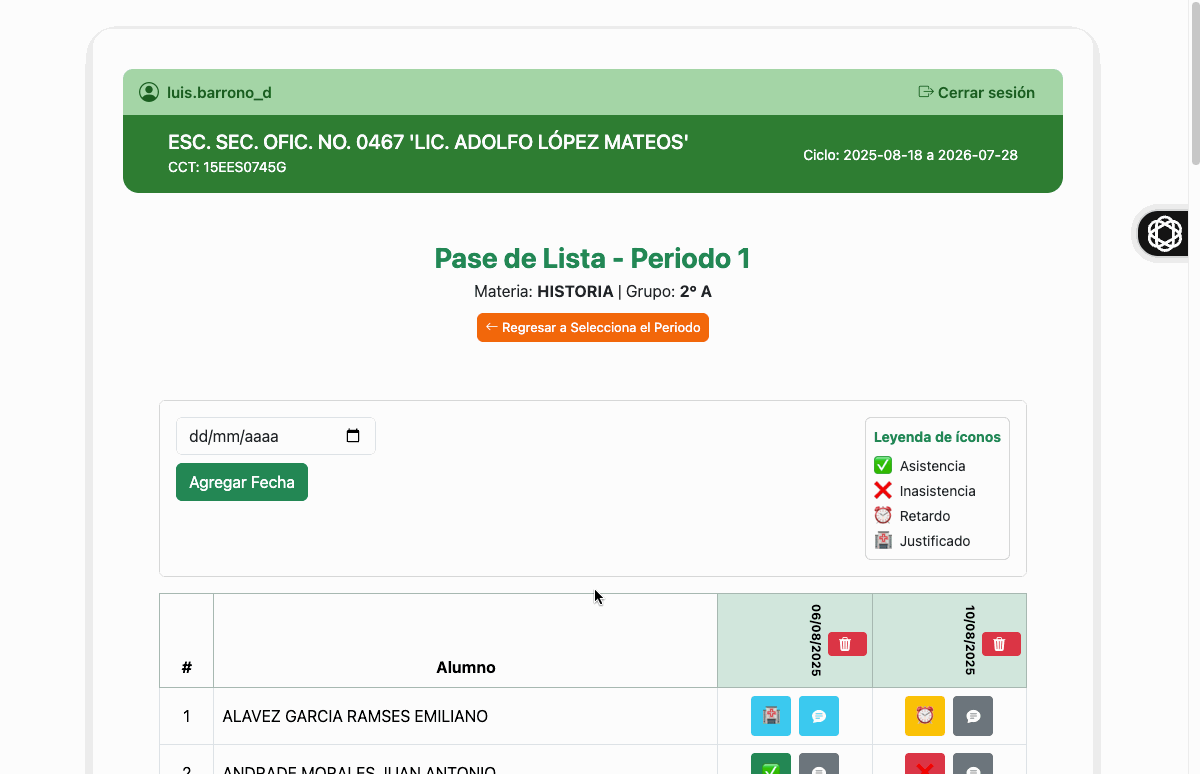Toggle green attendance check for Andrade Morales
Image resolution: width=1200 pixels, height=774 pixels.
point(770,765)
